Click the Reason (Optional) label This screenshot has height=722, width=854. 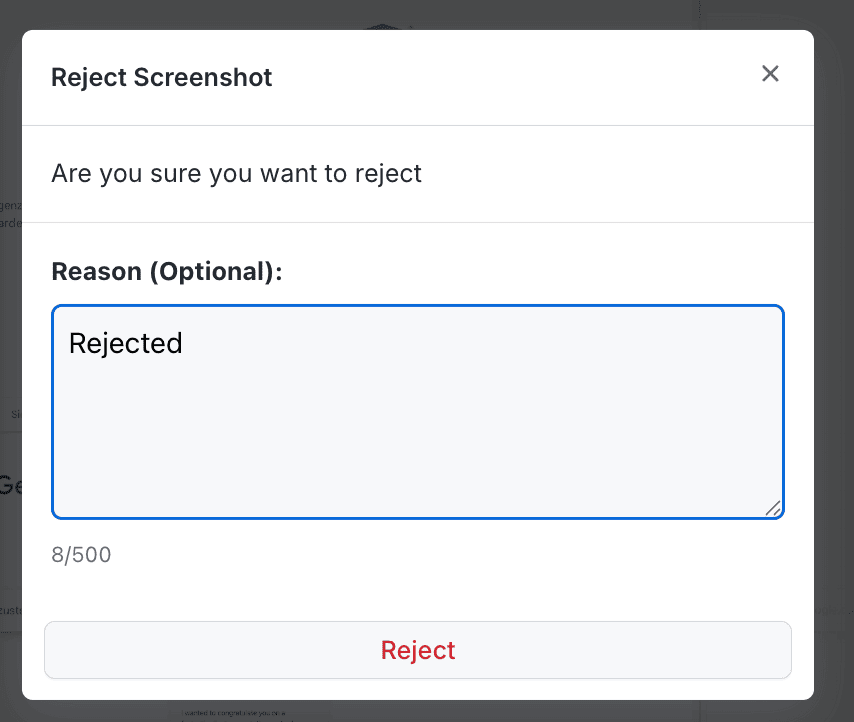coord(166,271)
